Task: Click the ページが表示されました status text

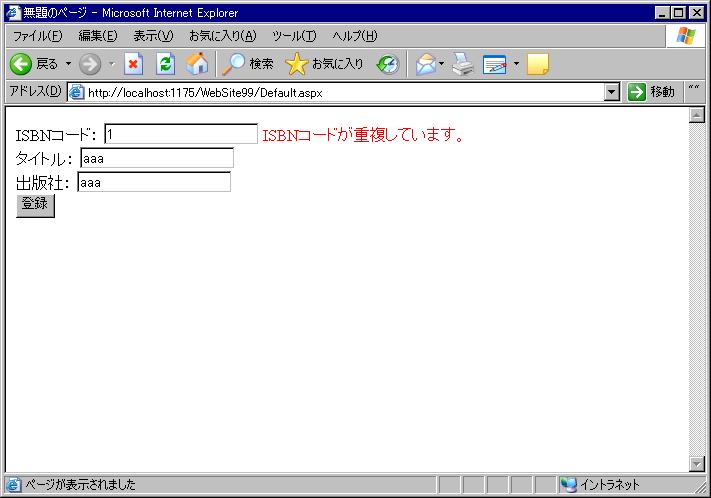Action: pos(80,484)
